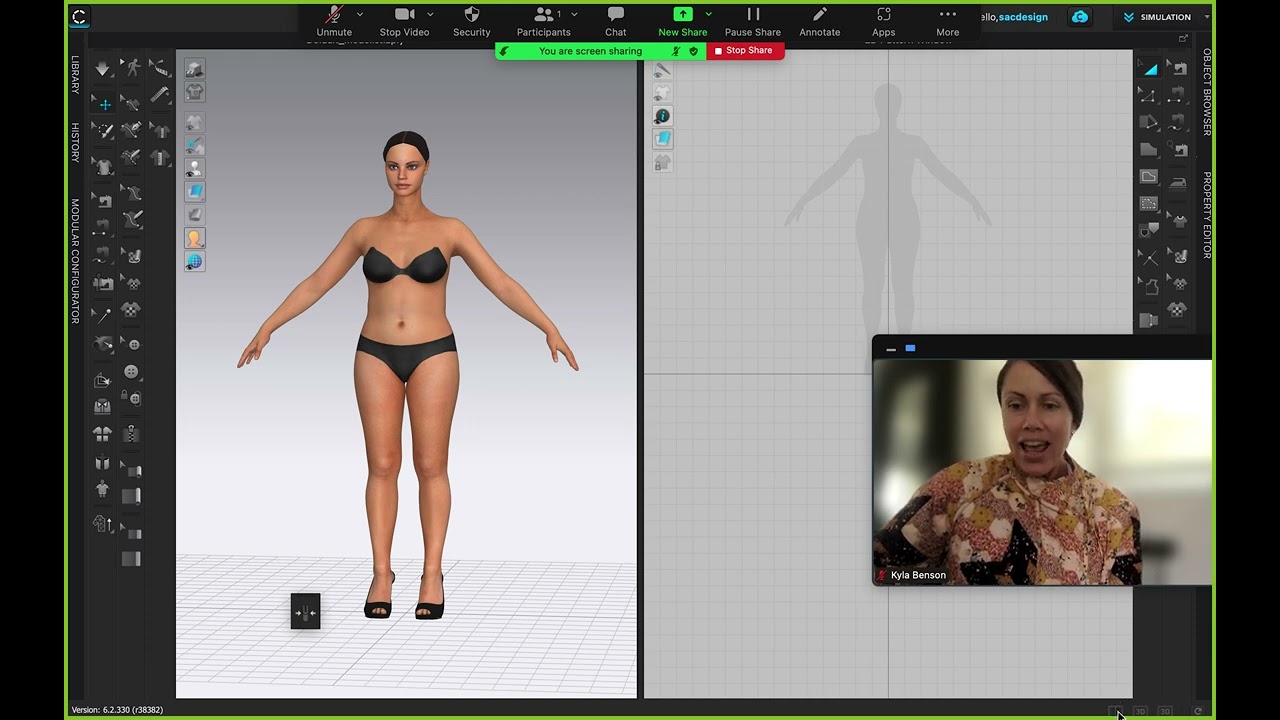Image resolution: width=1280 pixels, height=720 pixels.
Task: Click the locked buttonhole fasten tool
Action: 131,398
